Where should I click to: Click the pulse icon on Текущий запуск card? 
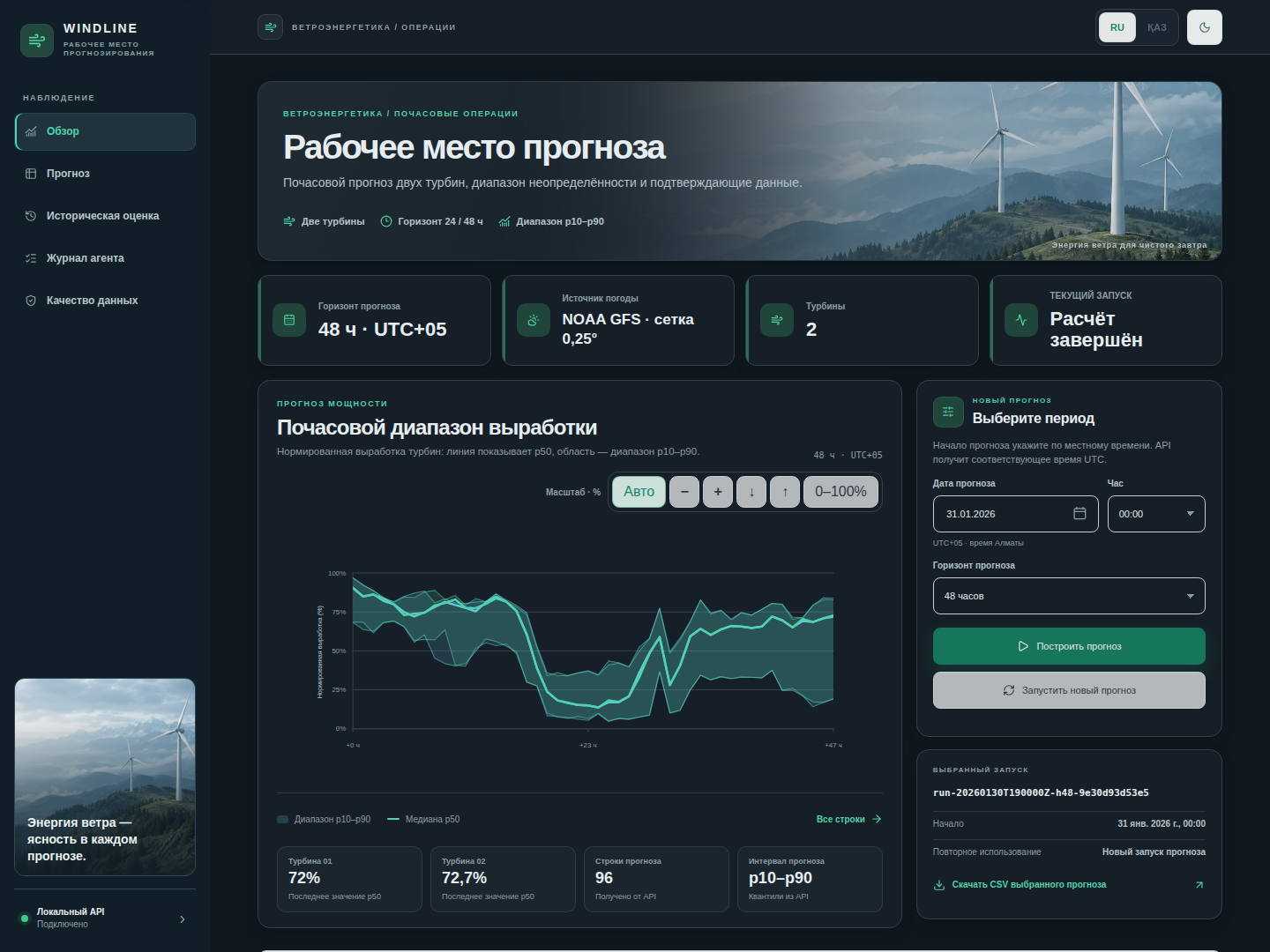click(x=1021, y=320)
